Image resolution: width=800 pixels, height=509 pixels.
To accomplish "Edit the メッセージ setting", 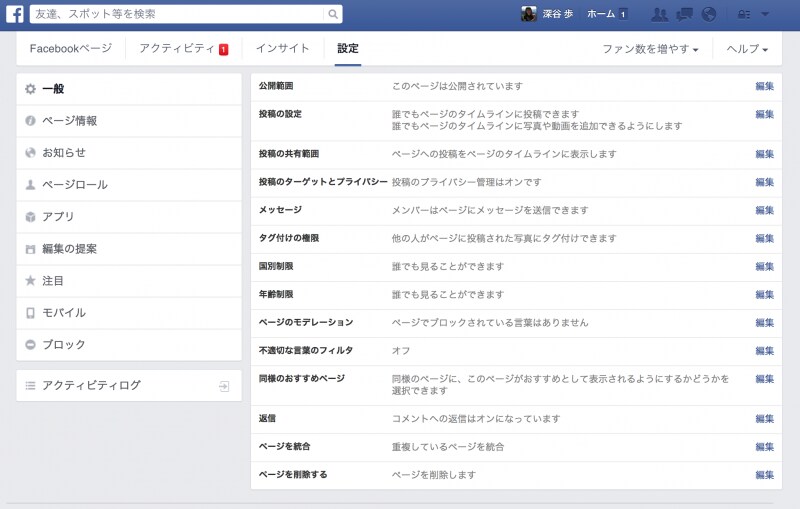I will point(764,210).
